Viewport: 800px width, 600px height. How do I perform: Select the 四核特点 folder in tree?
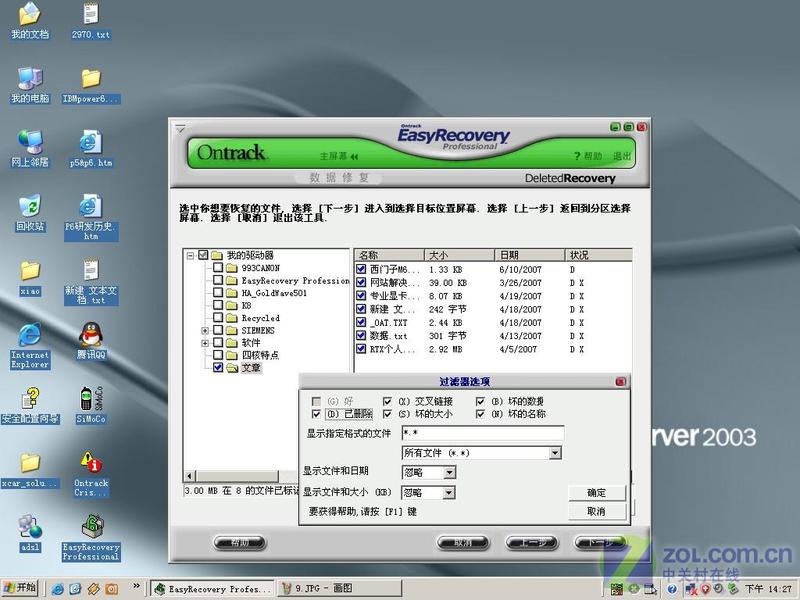tap(260, 355)
